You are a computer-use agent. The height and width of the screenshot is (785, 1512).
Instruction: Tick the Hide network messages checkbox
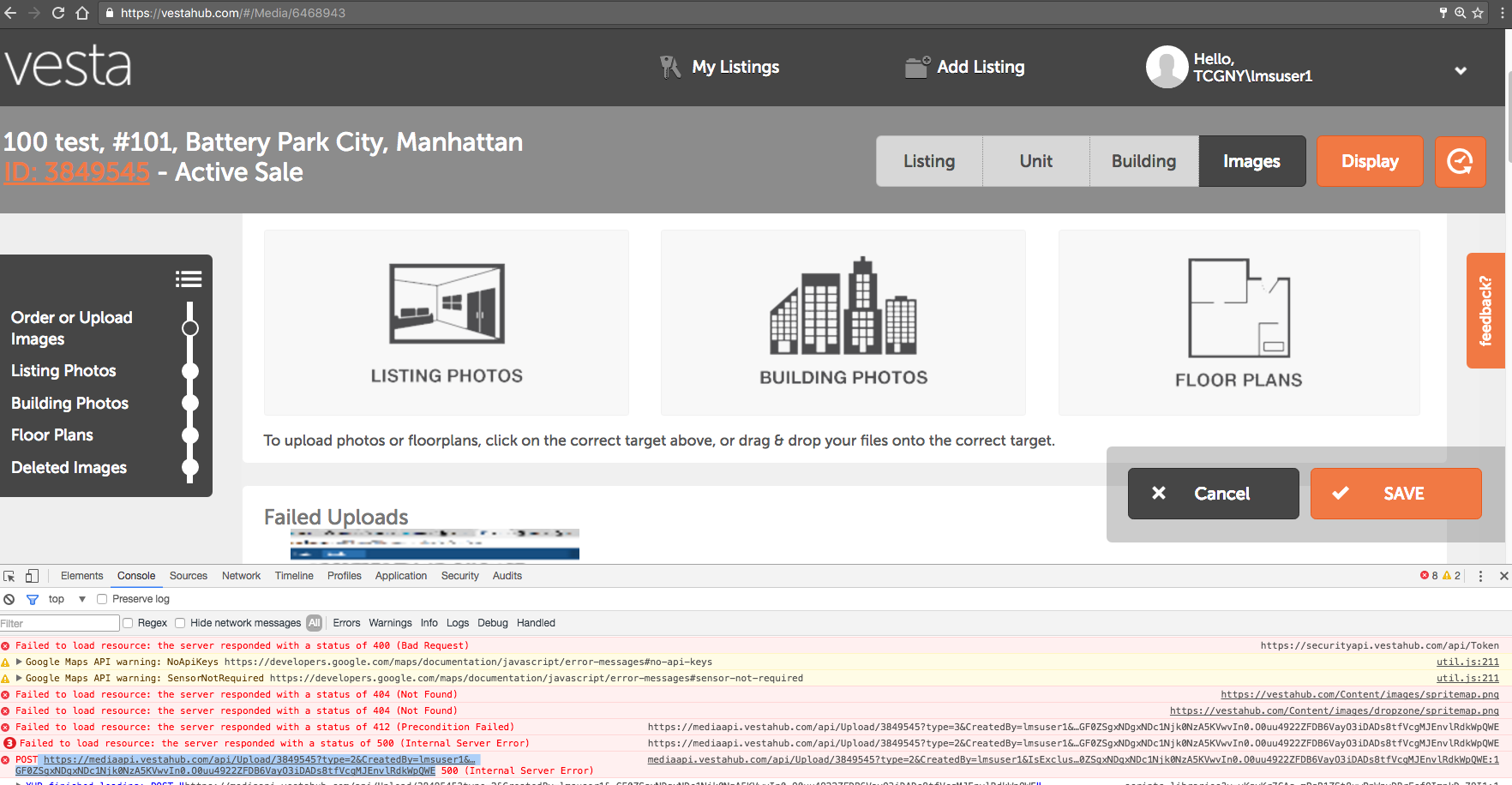point(180,623)
